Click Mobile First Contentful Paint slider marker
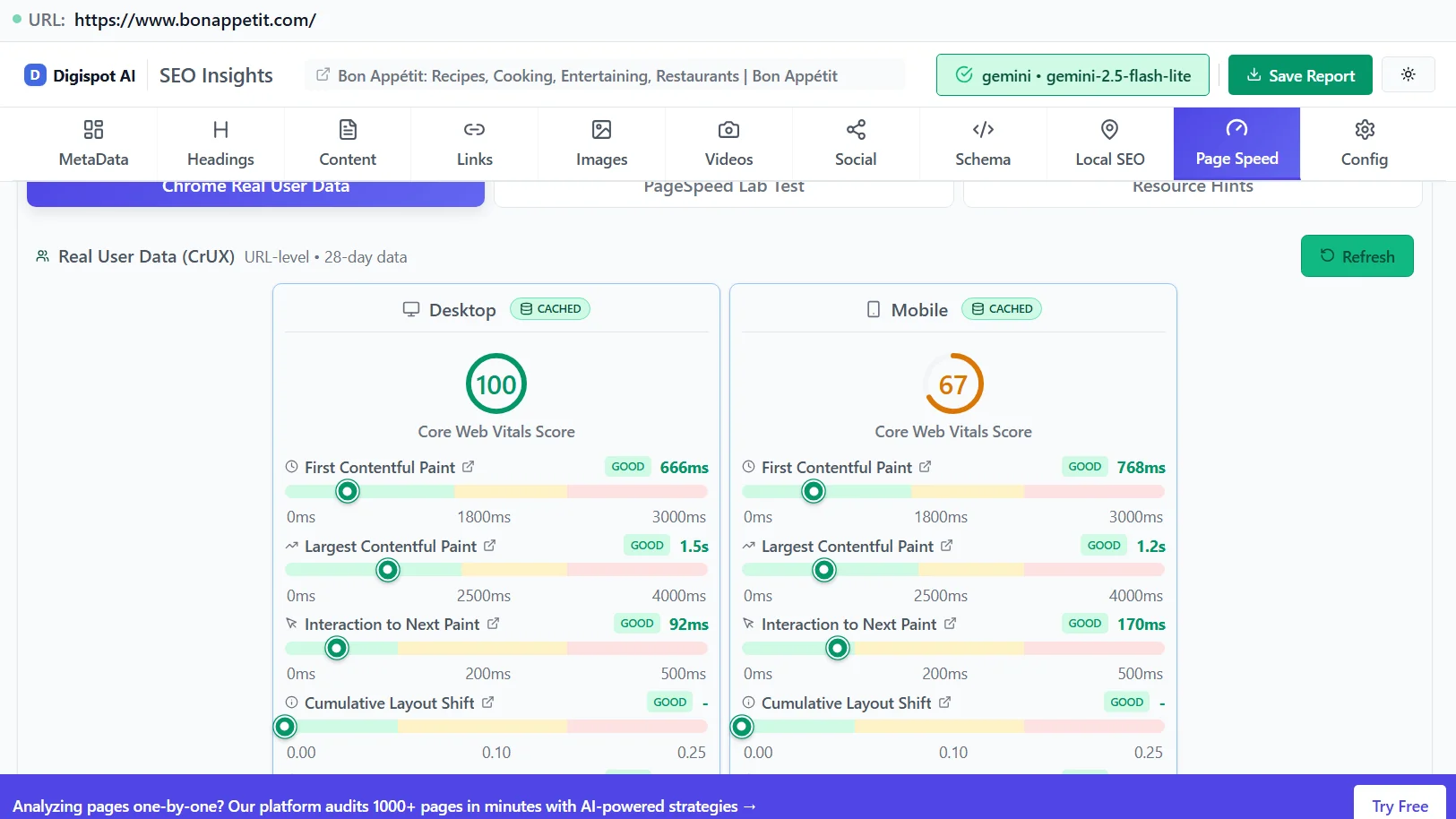Screen dimensions: 1456x819 [814, 491]
